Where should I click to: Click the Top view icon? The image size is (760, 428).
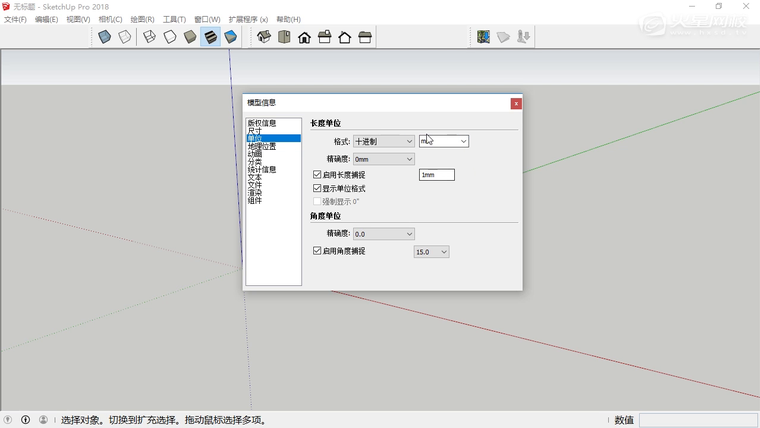pyautogui.click(x=284, y=37)
